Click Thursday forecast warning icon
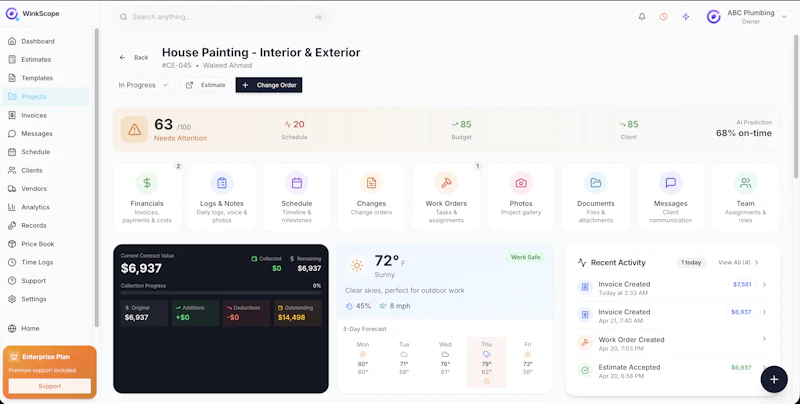The image size is (800, 404). point(486,381)
